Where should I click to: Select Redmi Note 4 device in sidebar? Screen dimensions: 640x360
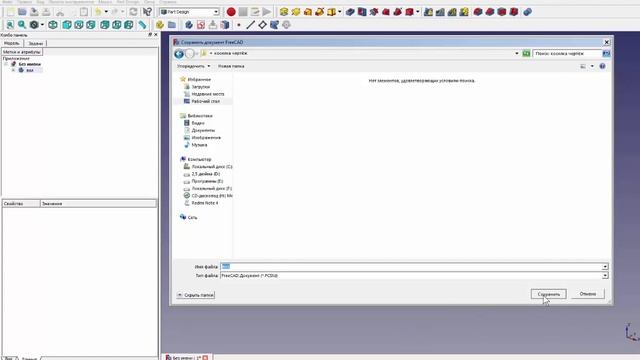tap(204, 203)
